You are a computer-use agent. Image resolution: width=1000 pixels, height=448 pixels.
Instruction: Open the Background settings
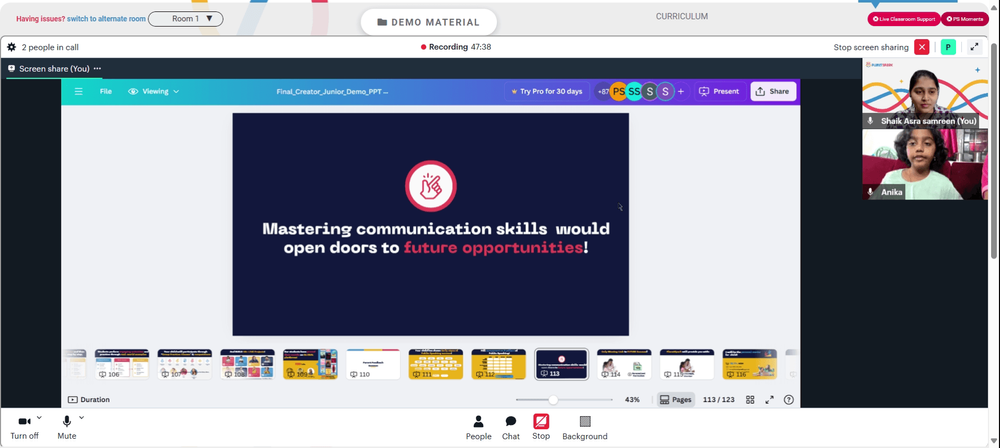point(585,428)
